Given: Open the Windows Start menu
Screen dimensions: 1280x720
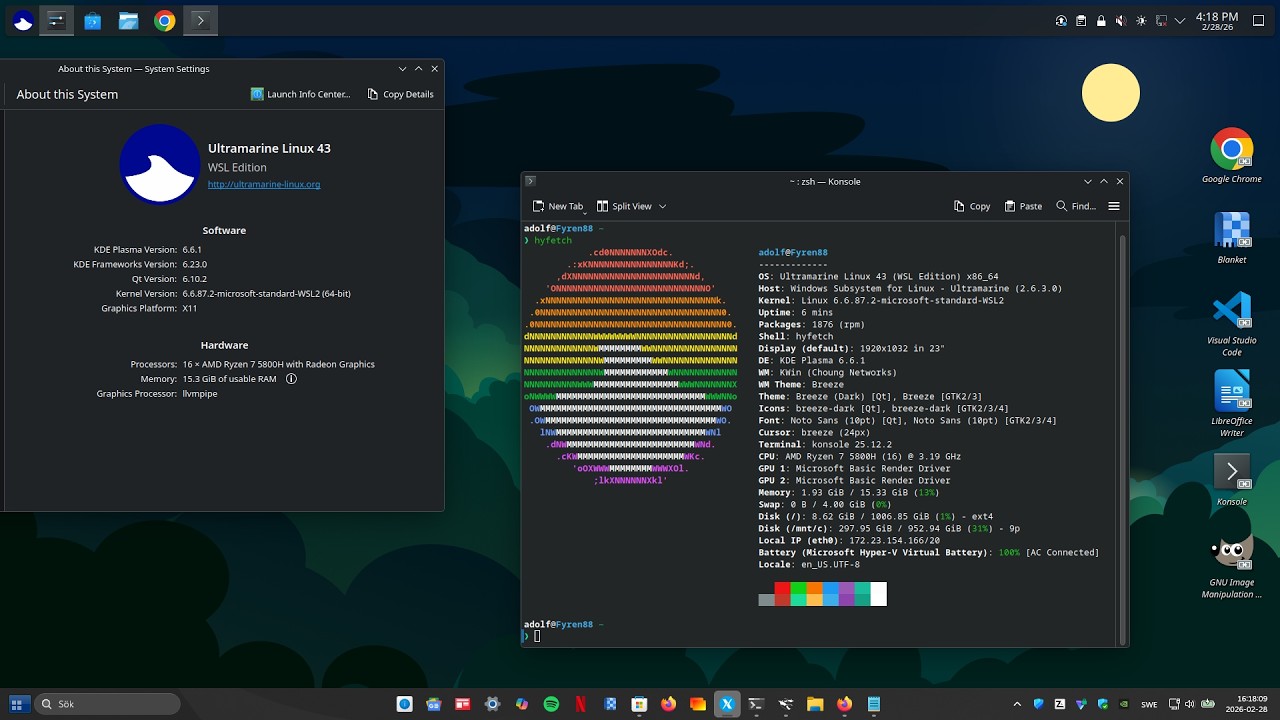Looking at the screenshot, I should pyautogui.click(x=17, y=704).
